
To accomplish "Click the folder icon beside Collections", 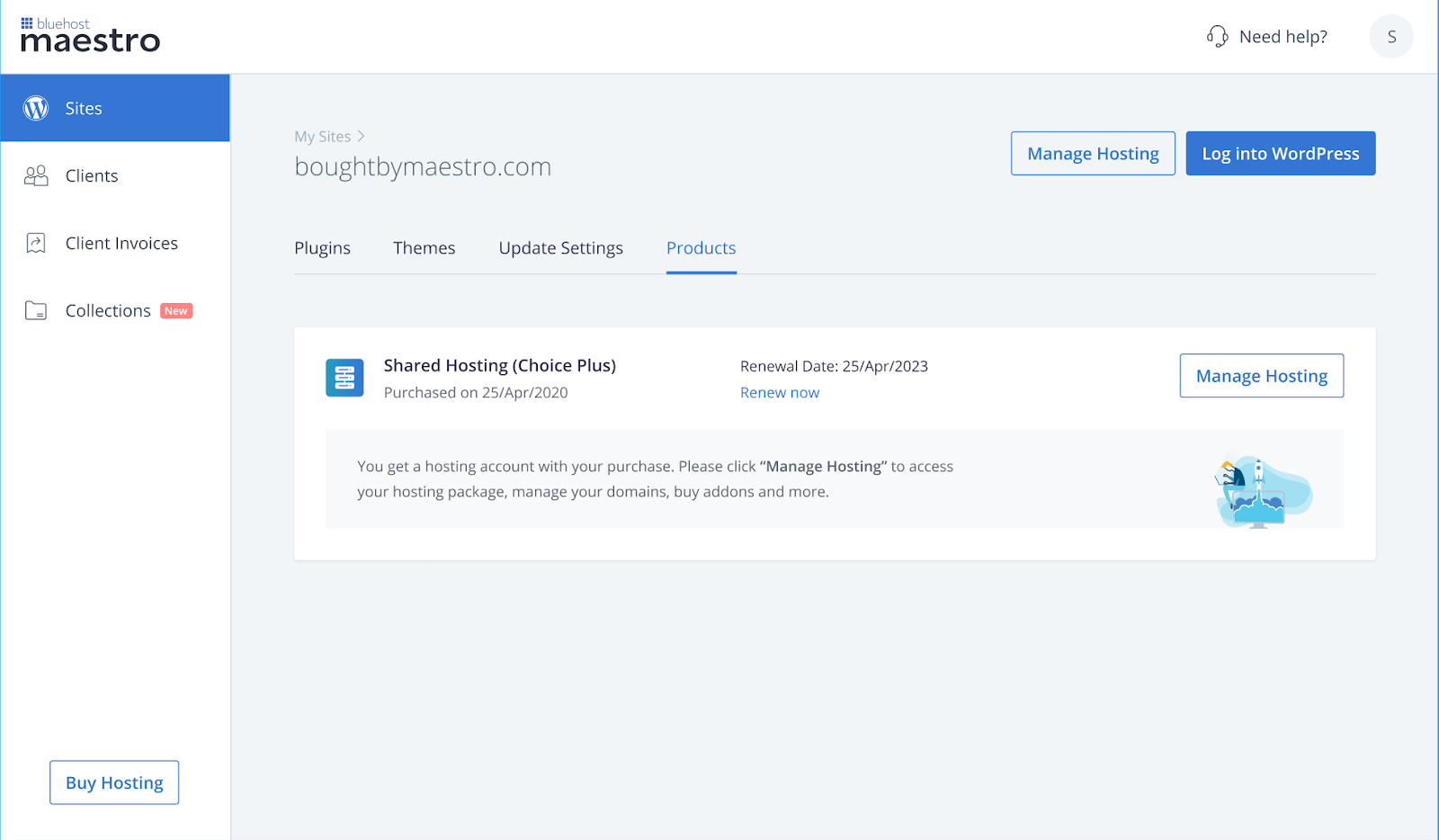I will pyautogui.click(x=36, y=311).
